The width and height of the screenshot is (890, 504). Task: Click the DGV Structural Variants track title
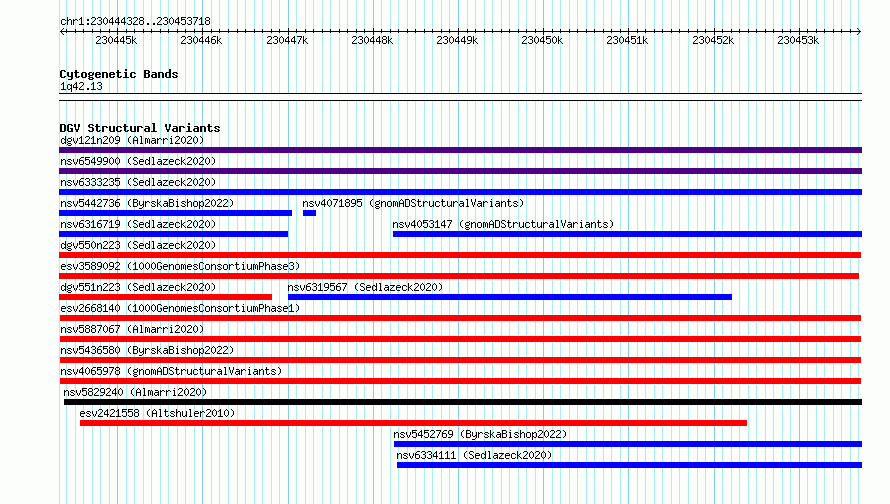coord(140,128)
